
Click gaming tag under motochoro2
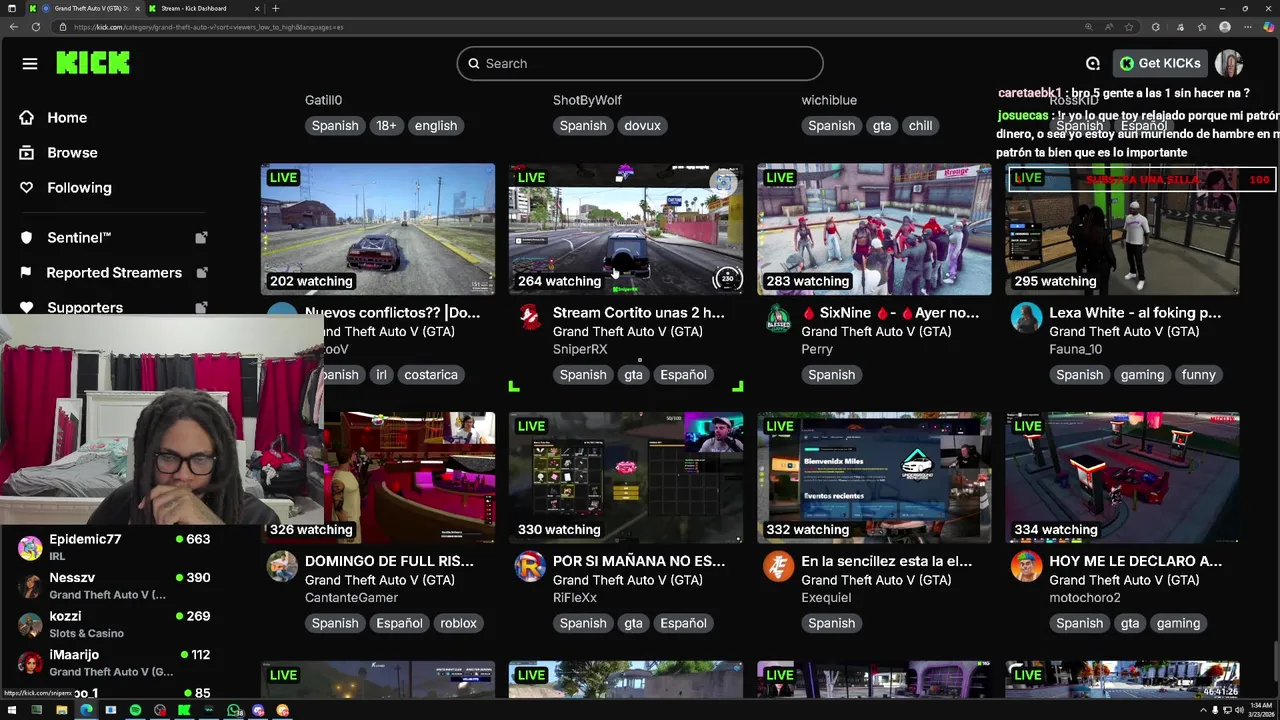[1178, 623]
